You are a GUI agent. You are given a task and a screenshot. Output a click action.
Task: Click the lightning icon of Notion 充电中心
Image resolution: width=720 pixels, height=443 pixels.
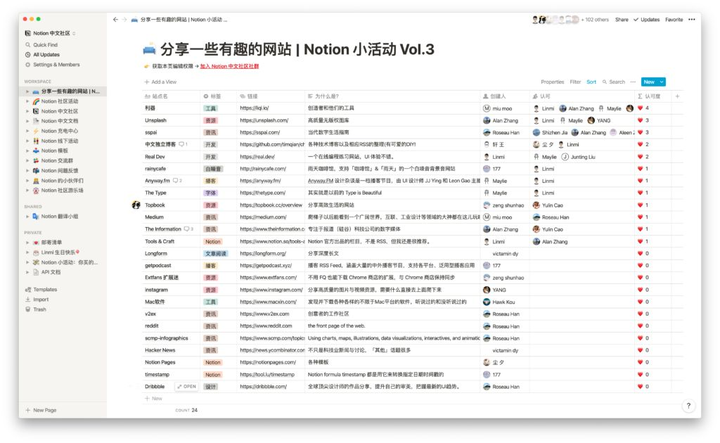tap(36, 131)
